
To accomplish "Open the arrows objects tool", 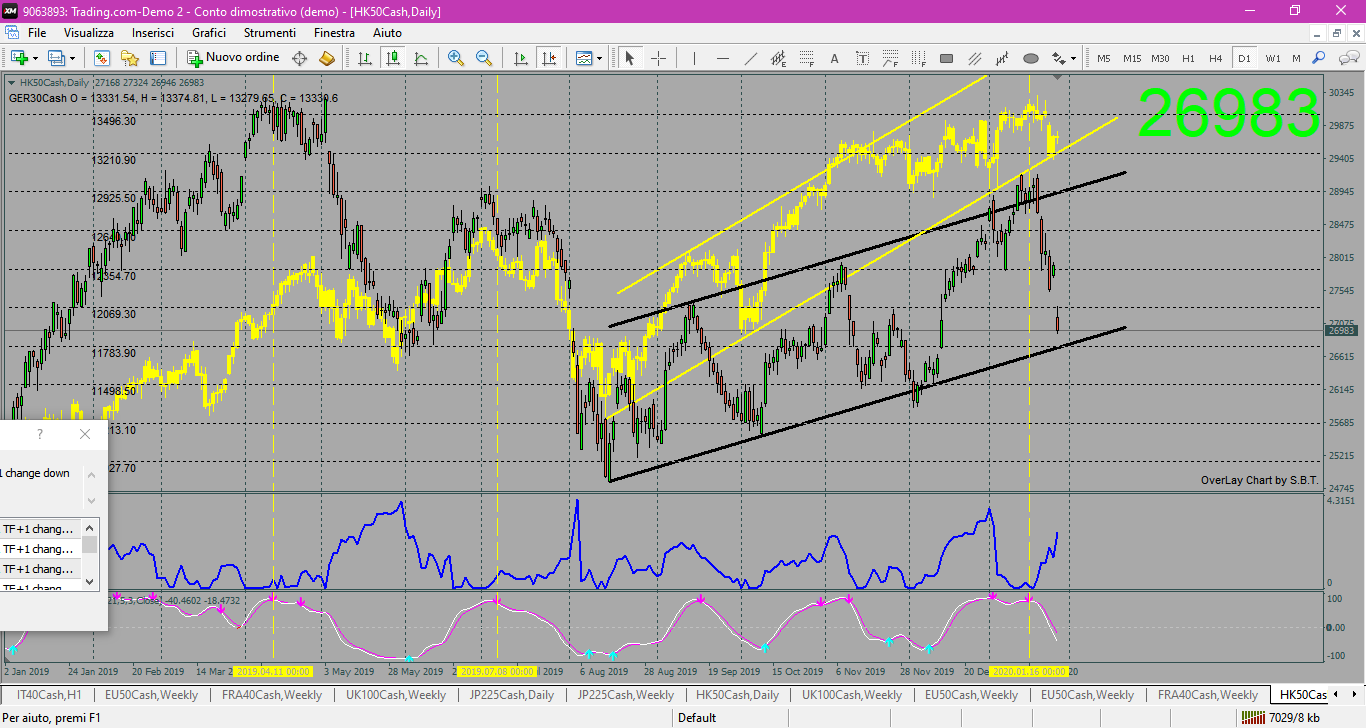I will 1059,58.
